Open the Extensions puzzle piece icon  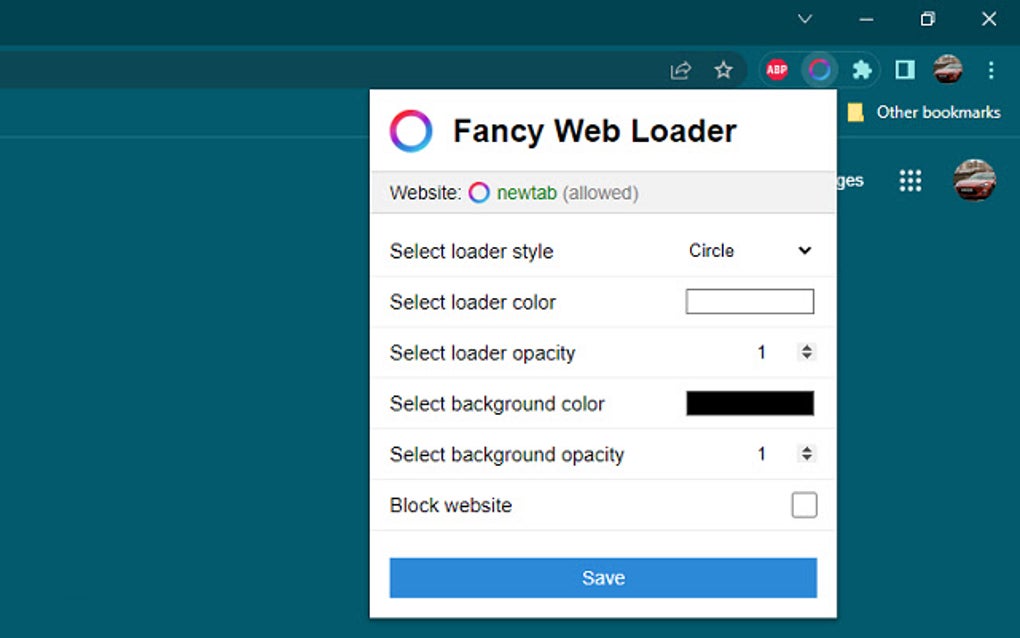[862, 70]
